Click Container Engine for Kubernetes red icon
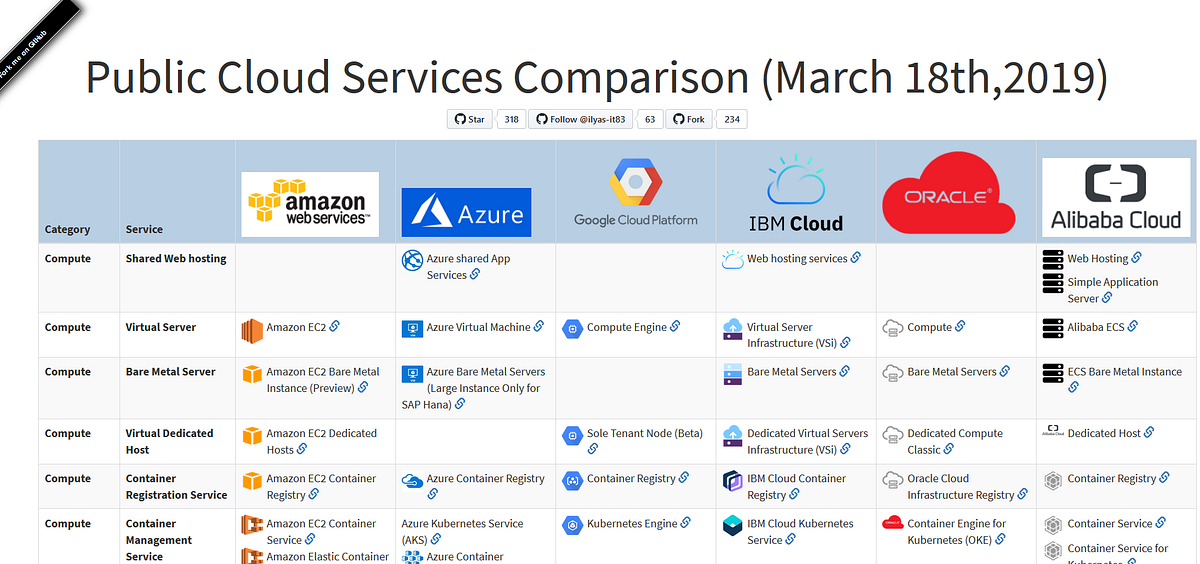This screenshot has width=1200, height=564. [x=892, y=522]
